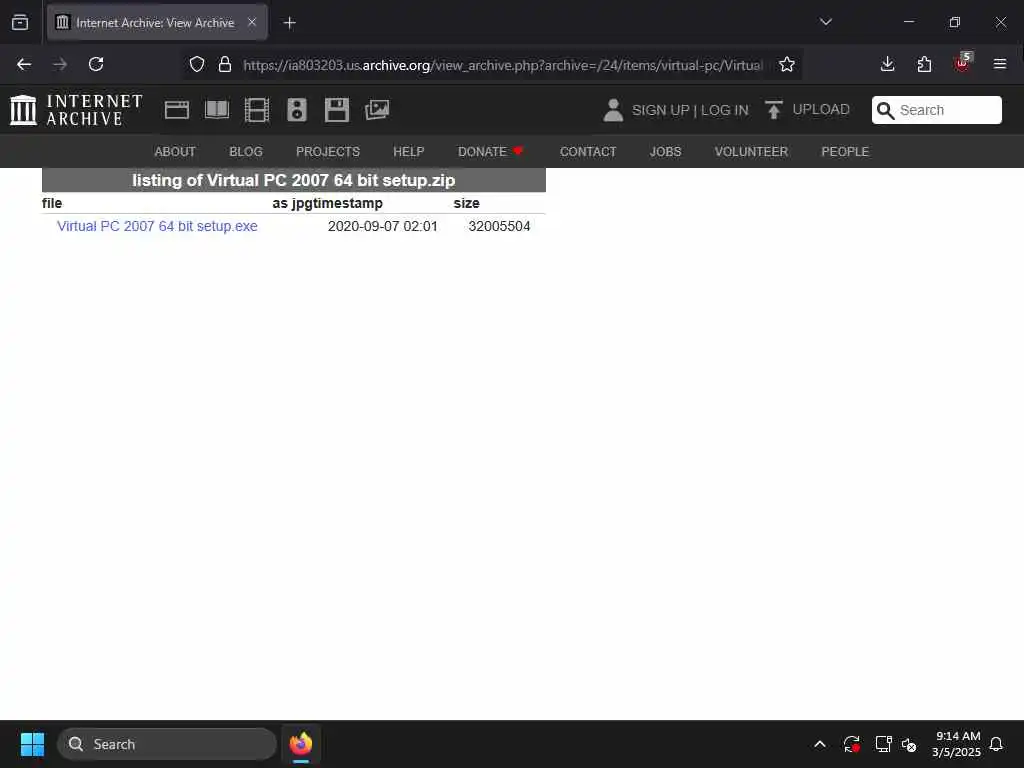Open the Video film-strip icon

click(257, 110)
